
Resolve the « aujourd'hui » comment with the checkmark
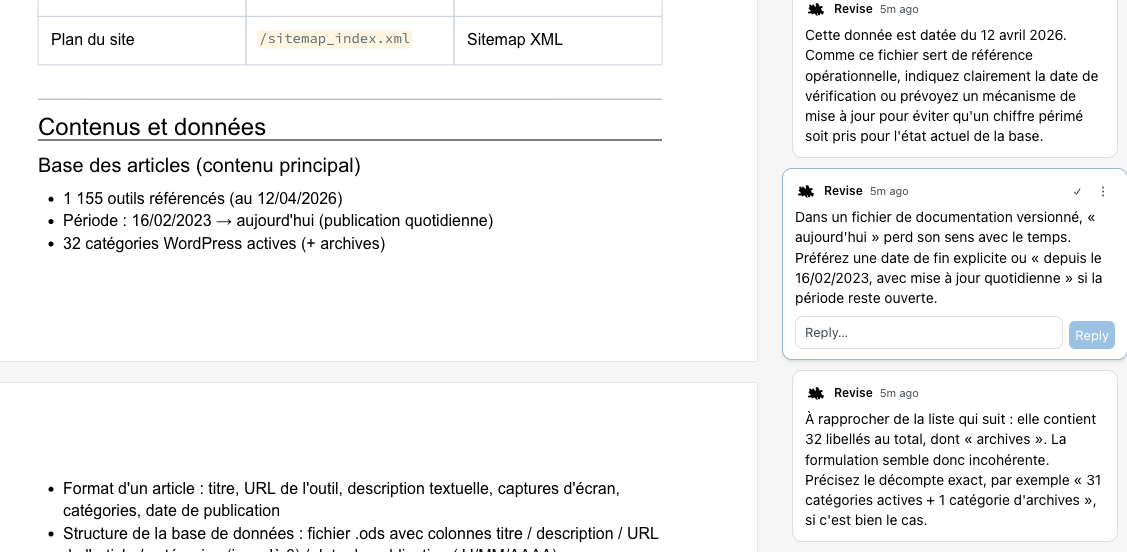pos(1077,191)
